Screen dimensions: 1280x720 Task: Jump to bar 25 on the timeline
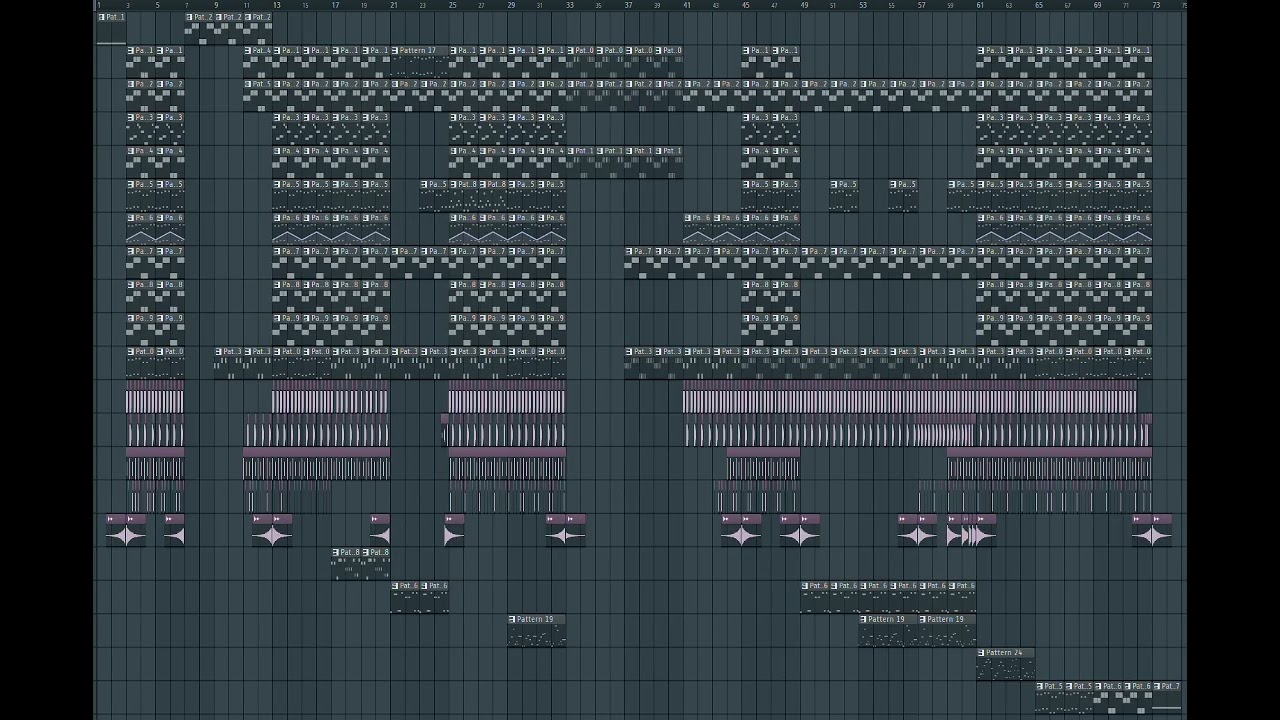(452, 5)
